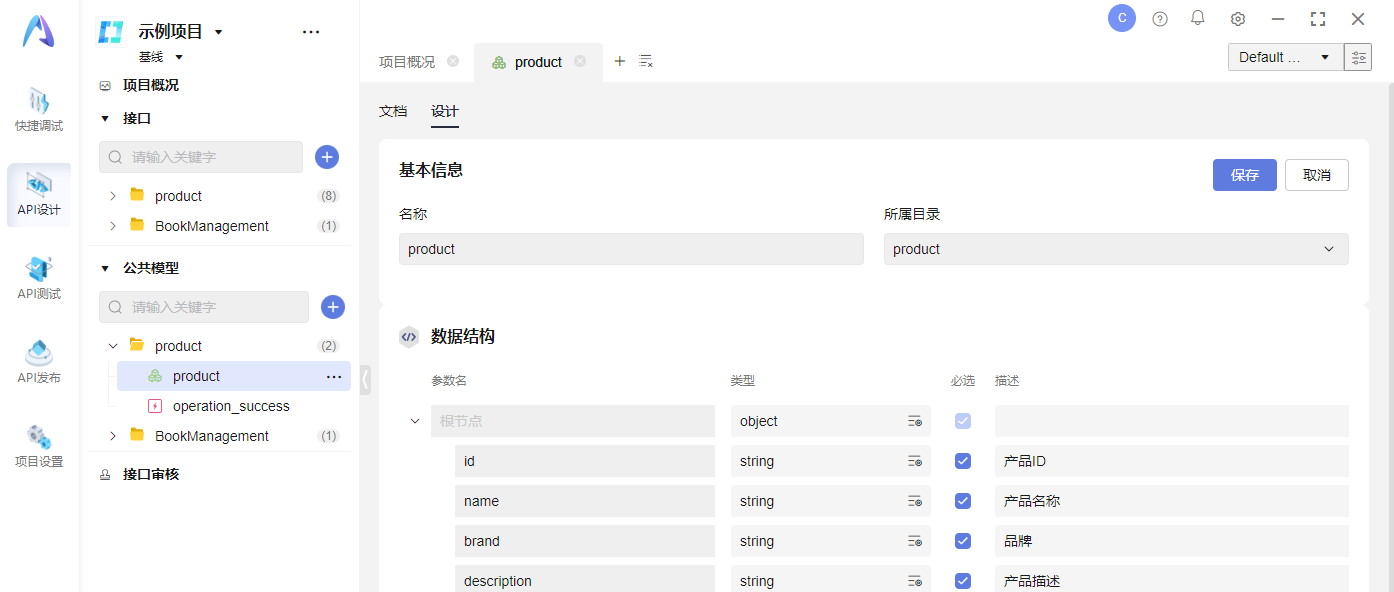Open the Default environment dropdown
Viewport: 1394px width, 592px height.
pos(1285,57)
